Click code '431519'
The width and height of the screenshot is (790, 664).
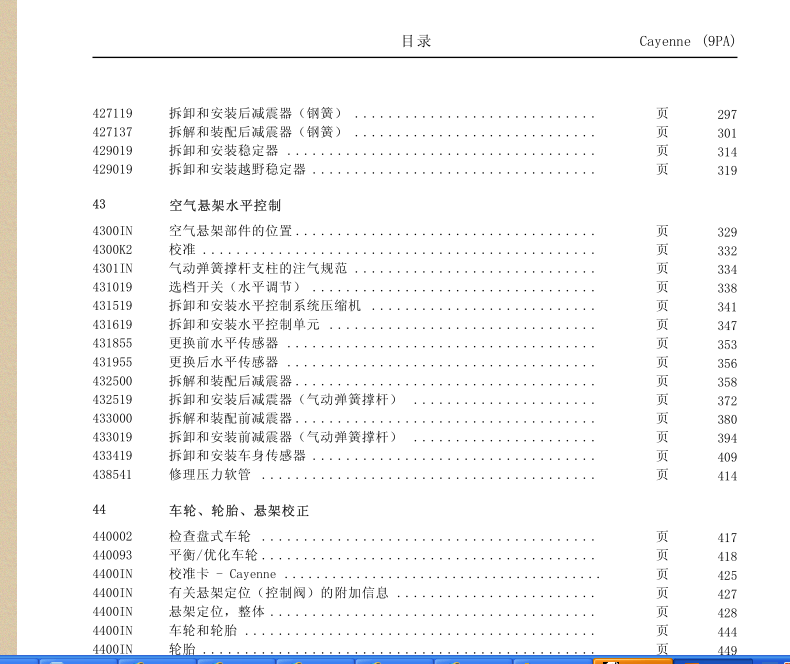112,306
